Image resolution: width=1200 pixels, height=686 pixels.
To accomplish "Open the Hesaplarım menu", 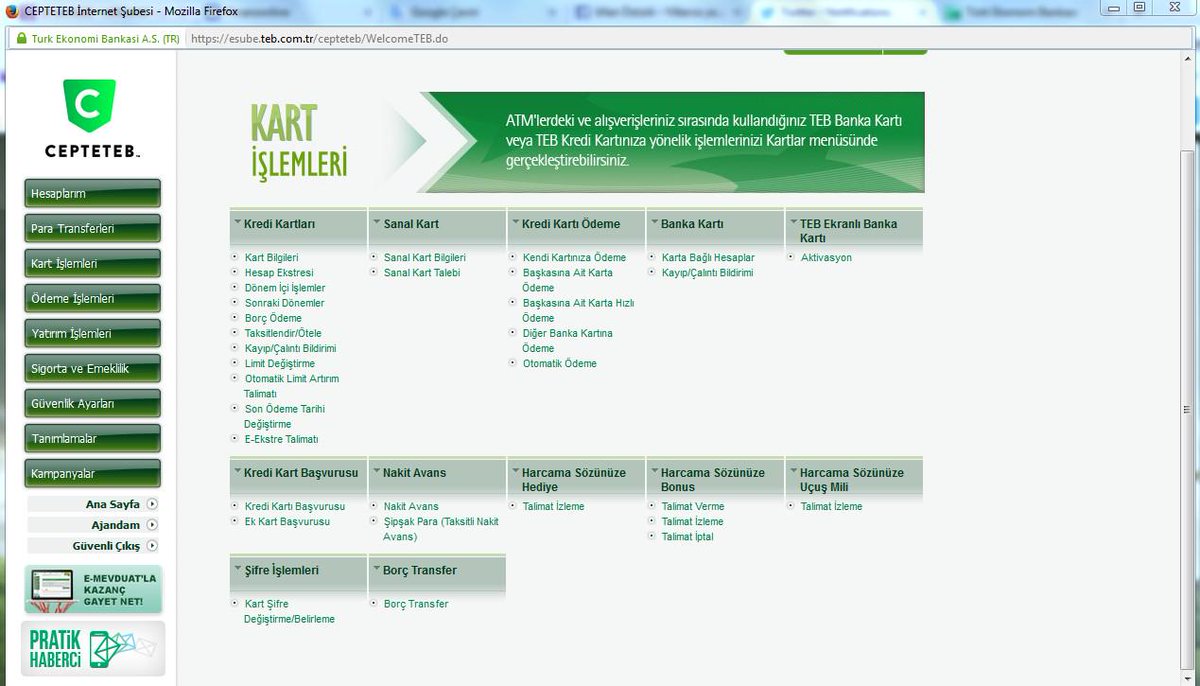I will (93, 193).
